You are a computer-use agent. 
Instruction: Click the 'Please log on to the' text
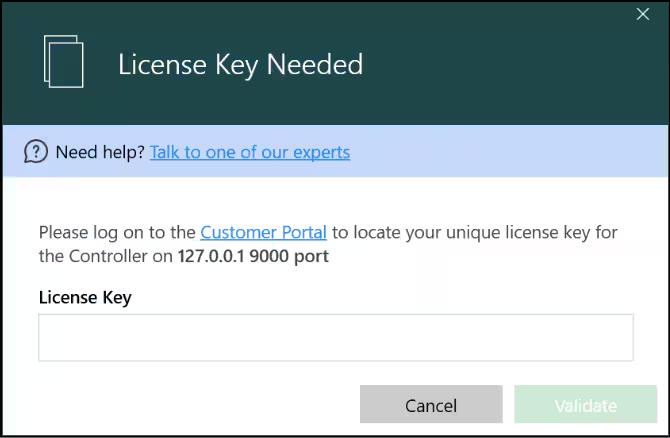click(x=117, y=232)
